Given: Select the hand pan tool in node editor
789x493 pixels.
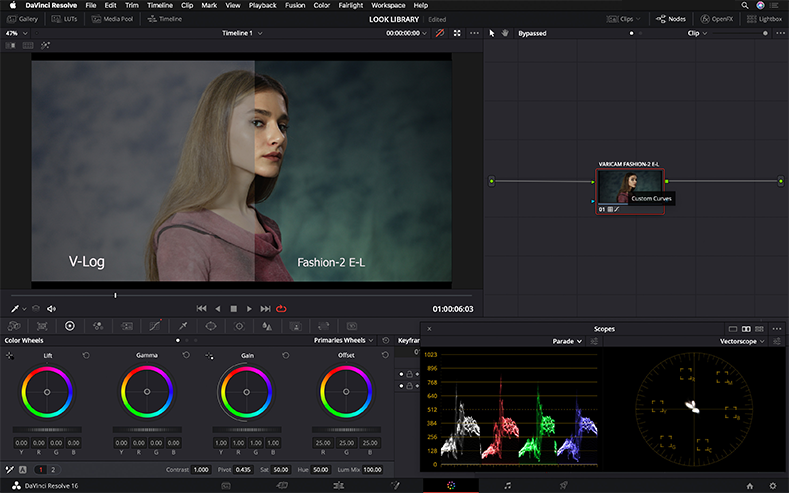Looking at the screenshot, I should pyautogui.click(x=505, y=33).
